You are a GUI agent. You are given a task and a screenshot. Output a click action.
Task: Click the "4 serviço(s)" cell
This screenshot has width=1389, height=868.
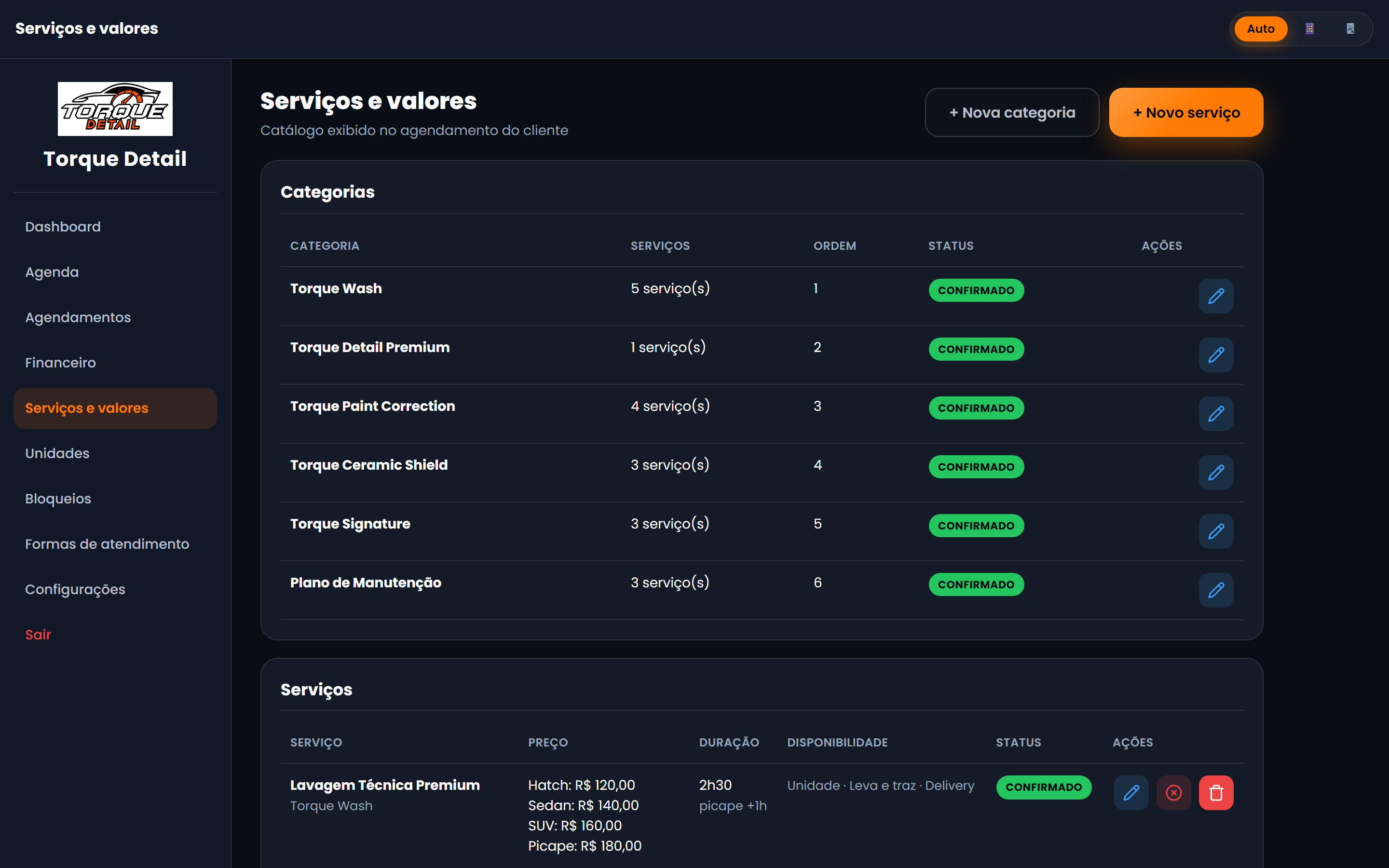pyautogui.click(x=670, y=407)
